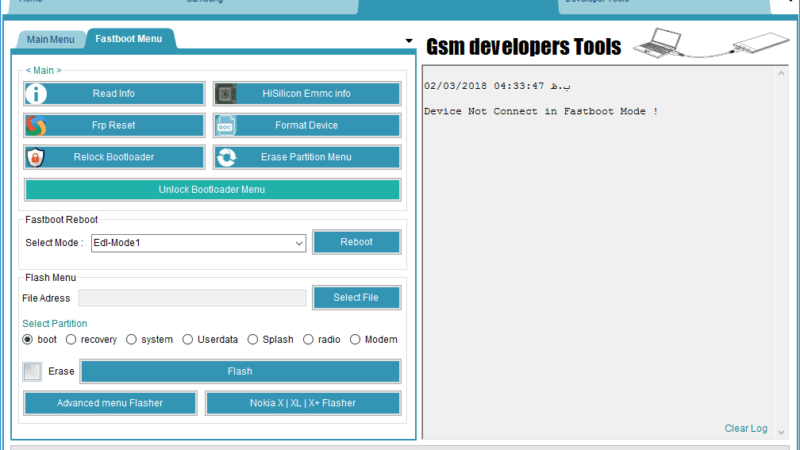Choose the system partition radio button
This screenshot has height=450, width=800.
coord(132,339)
